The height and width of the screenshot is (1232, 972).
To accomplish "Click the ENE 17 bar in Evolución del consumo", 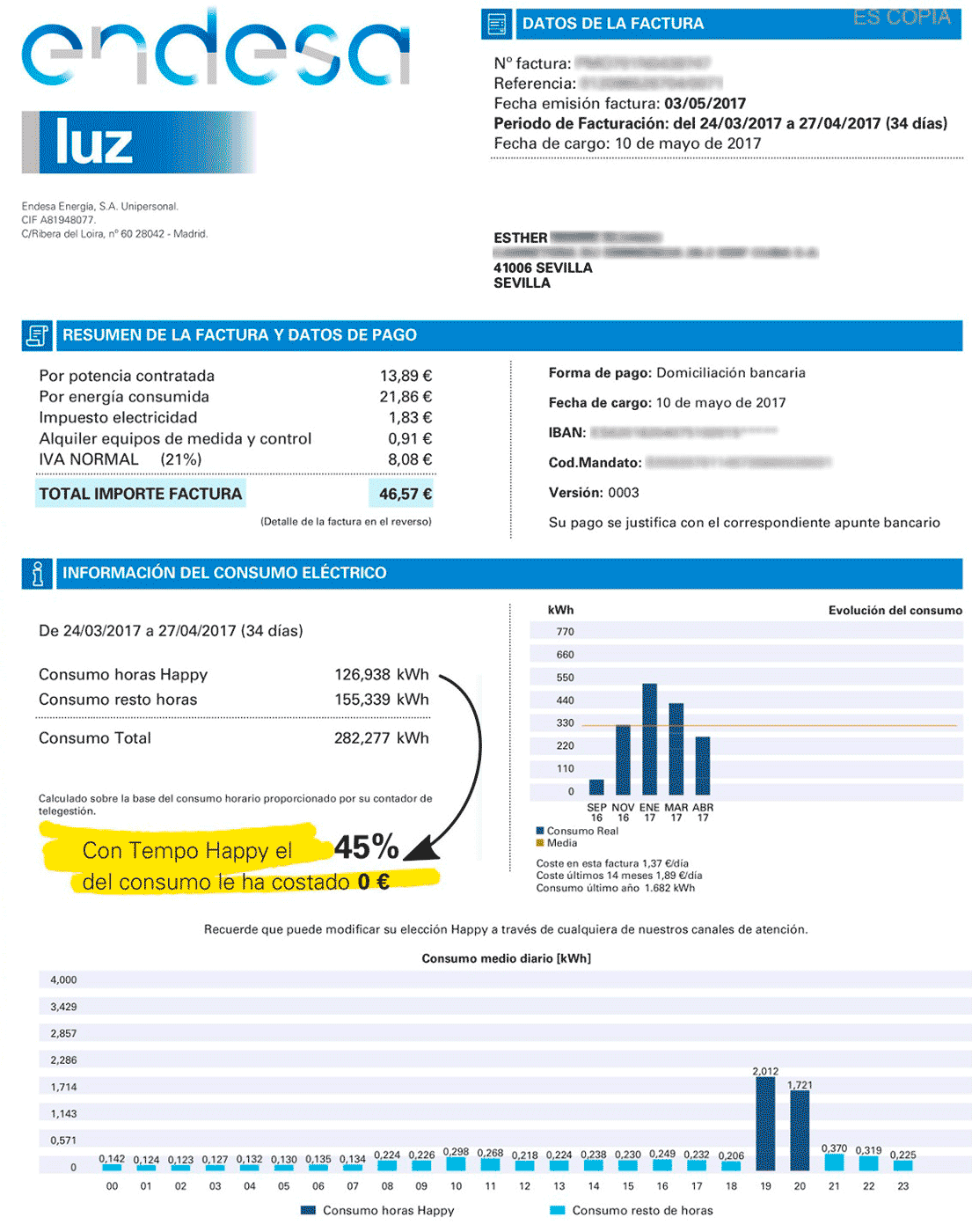I will (x=649, y=739).
